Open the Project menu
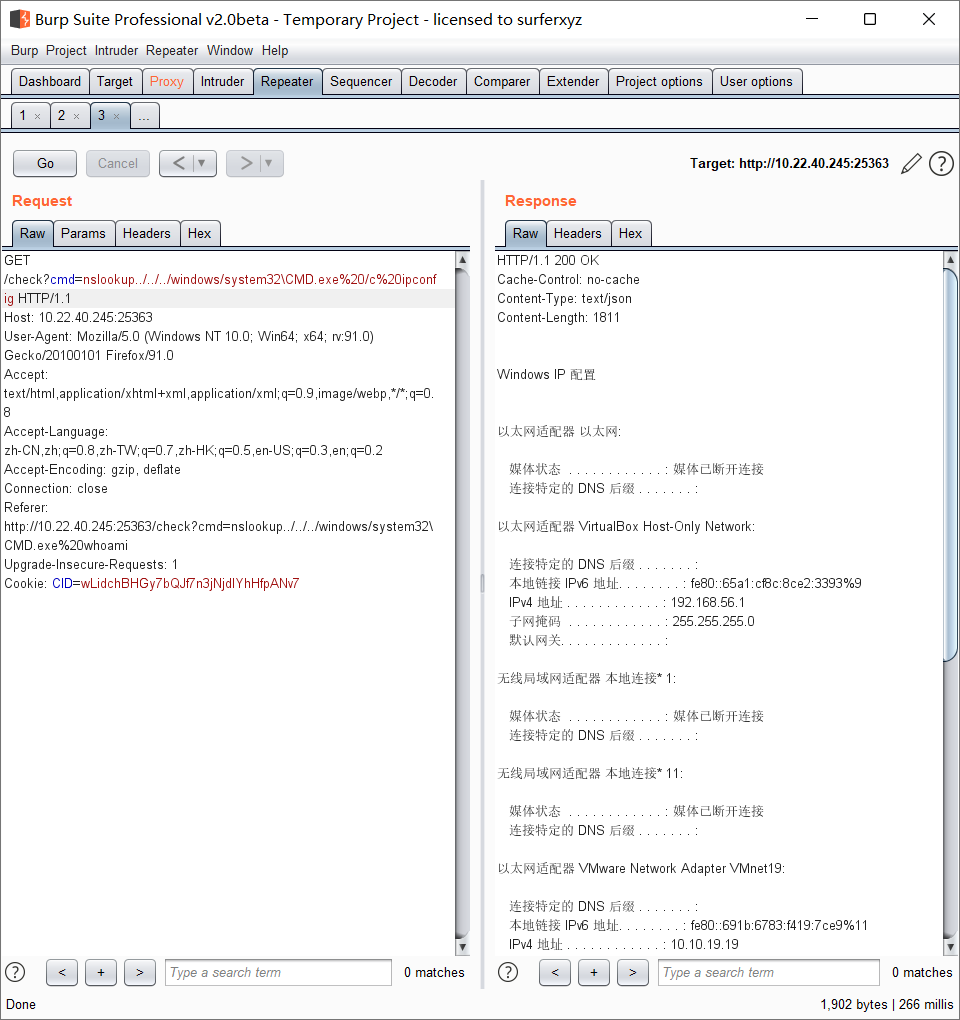 (x=66, y=51)
